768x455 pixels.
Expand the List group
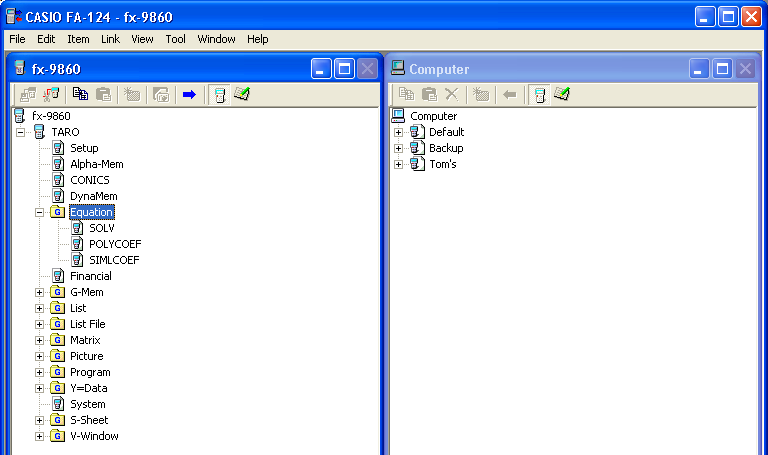pyautogui.click(x=39, y=309)
